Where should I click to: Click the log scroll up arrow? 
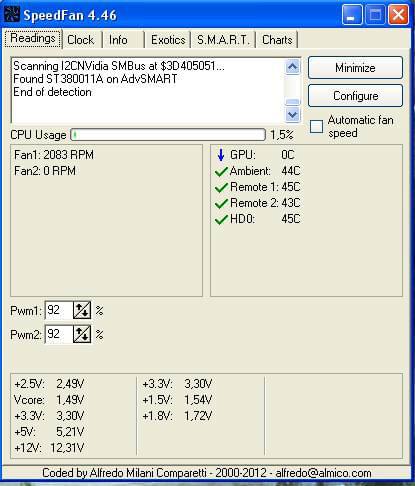292,67
